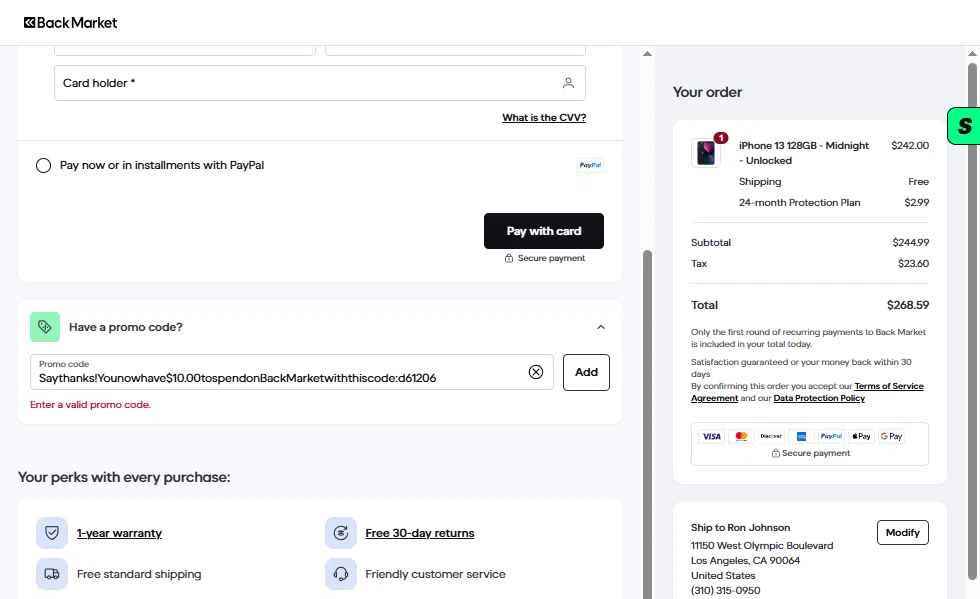Open the Data Protection Policy link

pyautogui.click(x=819, y=398)
